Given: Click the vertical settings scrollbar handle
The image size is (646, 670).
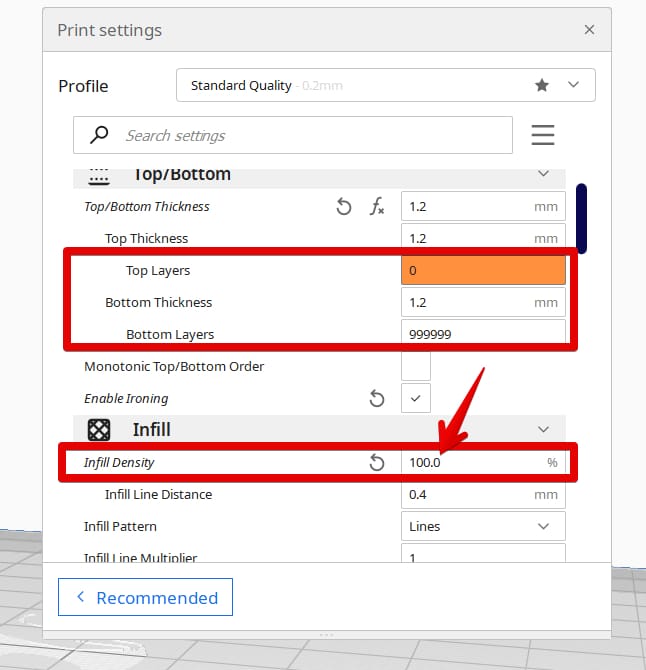Looking at the screenshot, I should [581, 218].
